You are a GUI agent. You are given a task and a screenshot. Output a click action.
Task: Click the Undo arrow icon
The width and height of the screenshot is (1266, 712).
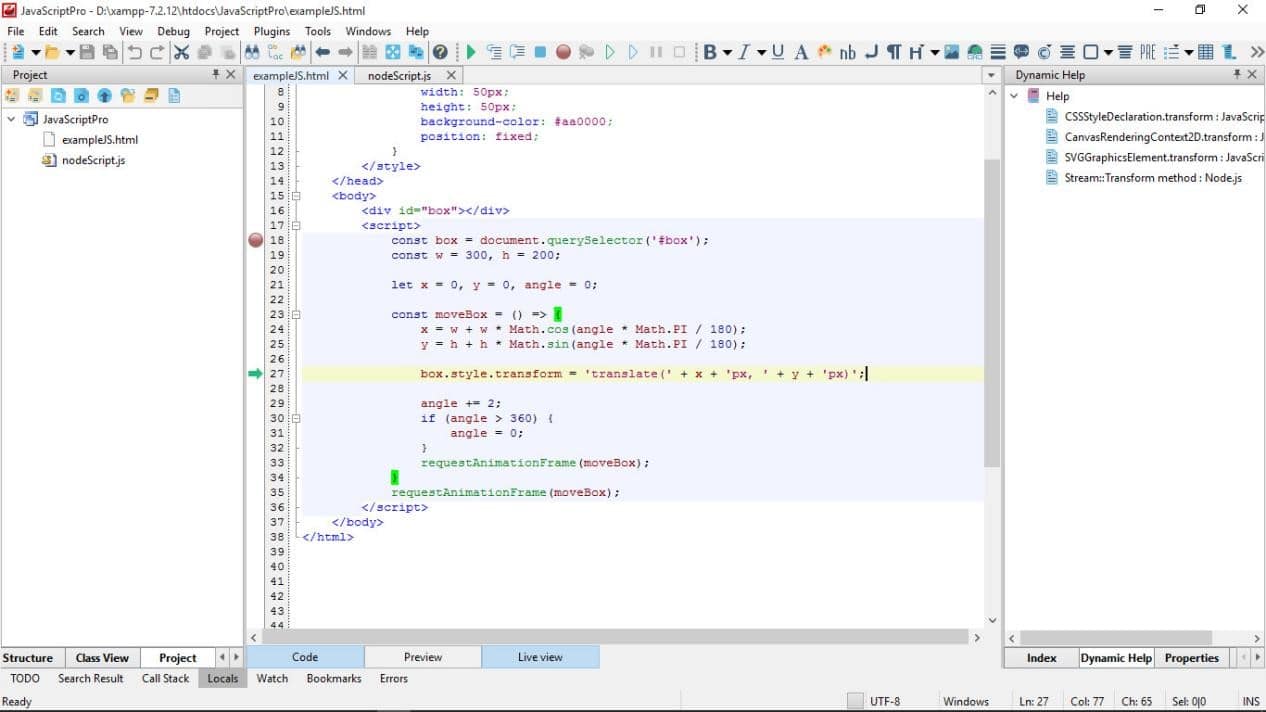134,52
